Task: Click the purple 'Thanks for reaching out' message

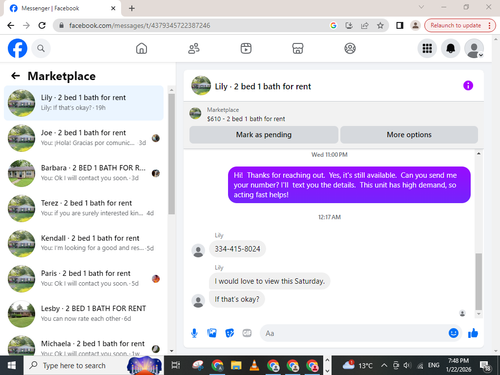Action: pos(349,185)
